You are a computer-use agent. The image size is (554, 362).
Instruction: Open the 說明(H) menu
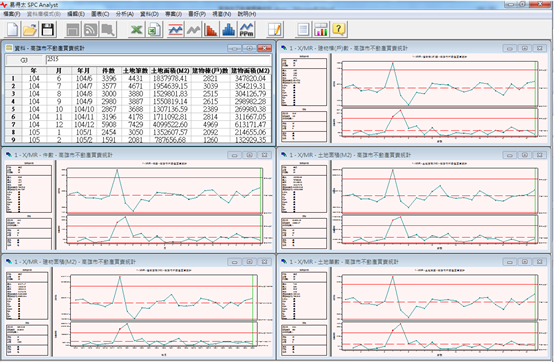tap(247, 14)
